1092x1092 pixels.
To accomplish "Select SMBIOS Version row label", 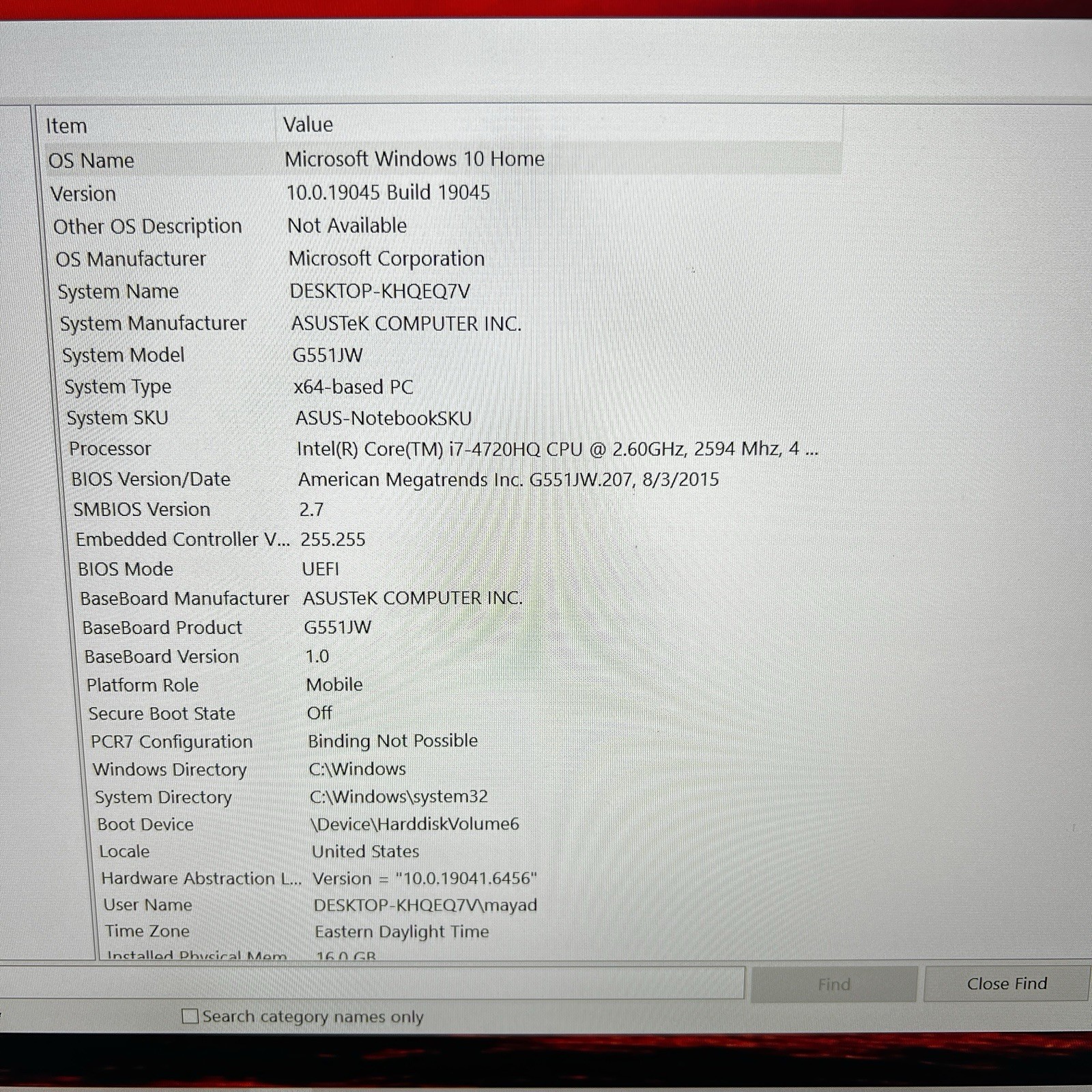I will click(141, 509).
